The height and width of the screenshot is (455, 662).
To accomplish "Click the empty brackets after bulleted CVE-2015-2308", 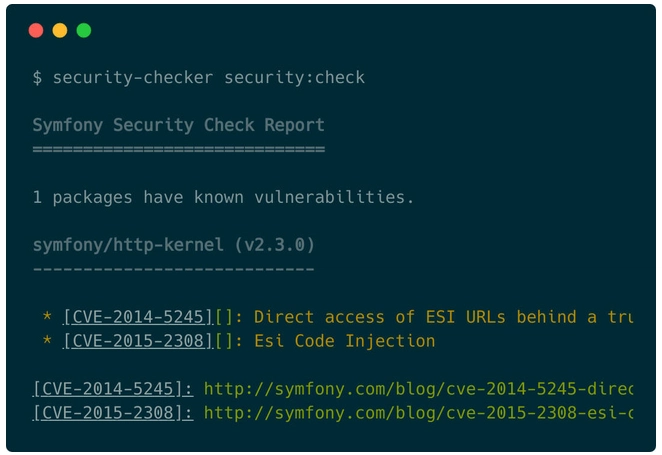I will point(224,341).
